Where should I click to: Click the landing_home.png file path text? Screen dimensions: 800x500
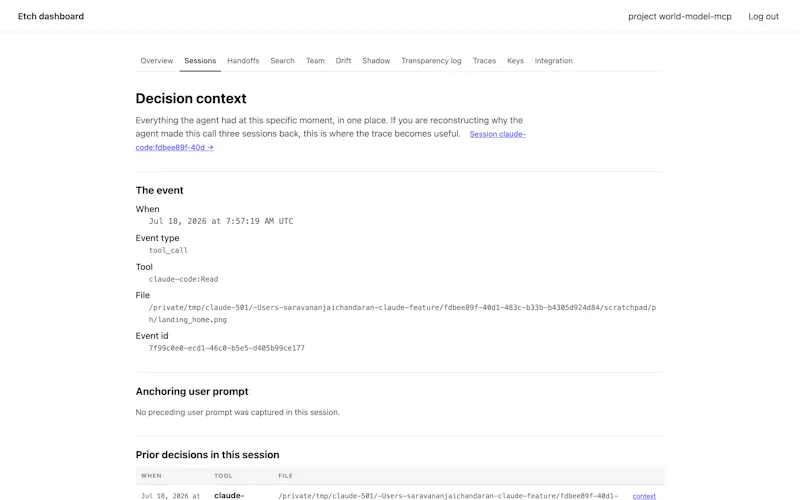[402, 314]
